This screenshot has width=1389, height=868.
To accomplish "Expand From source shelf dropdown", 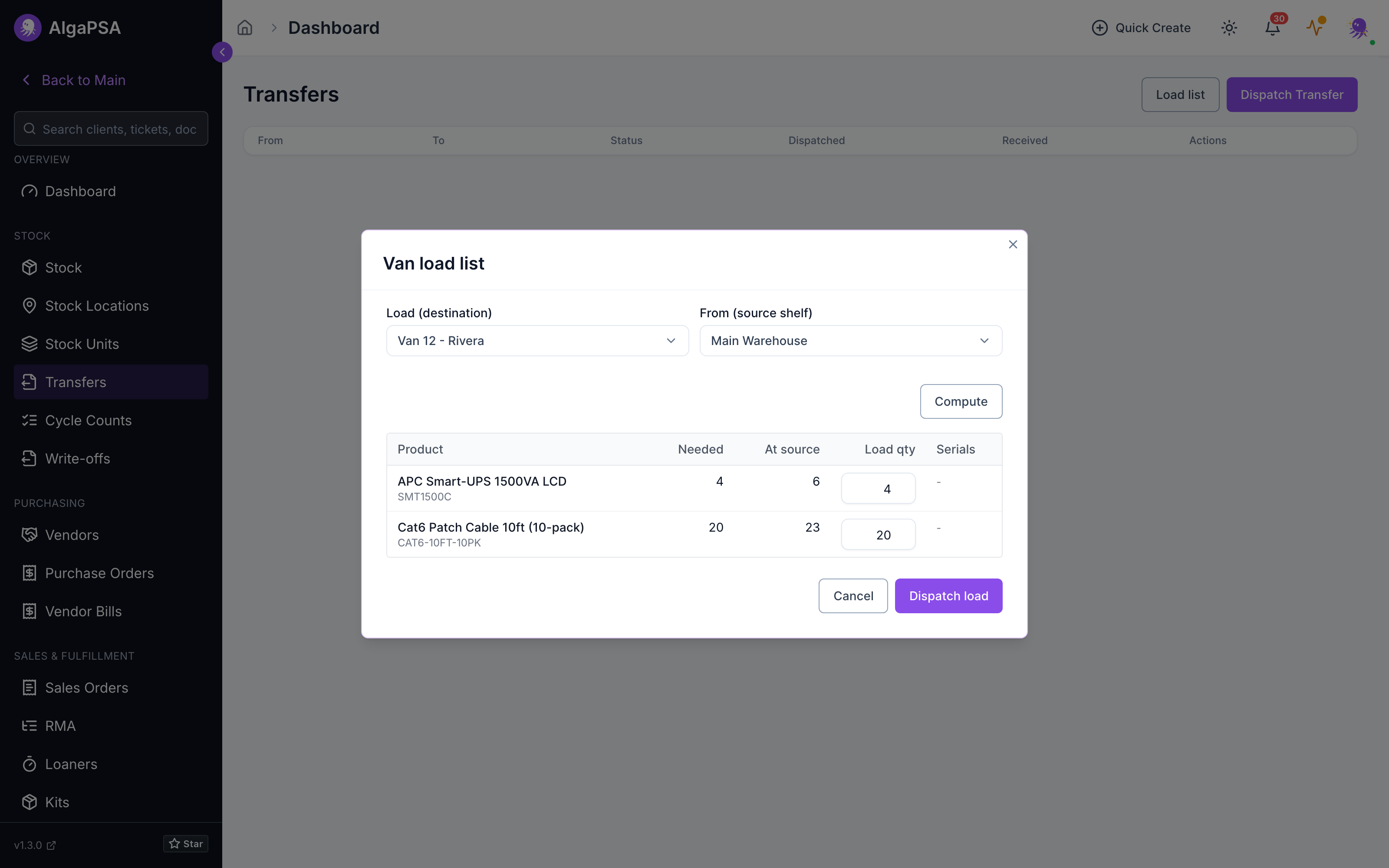I will pos(851,340).
